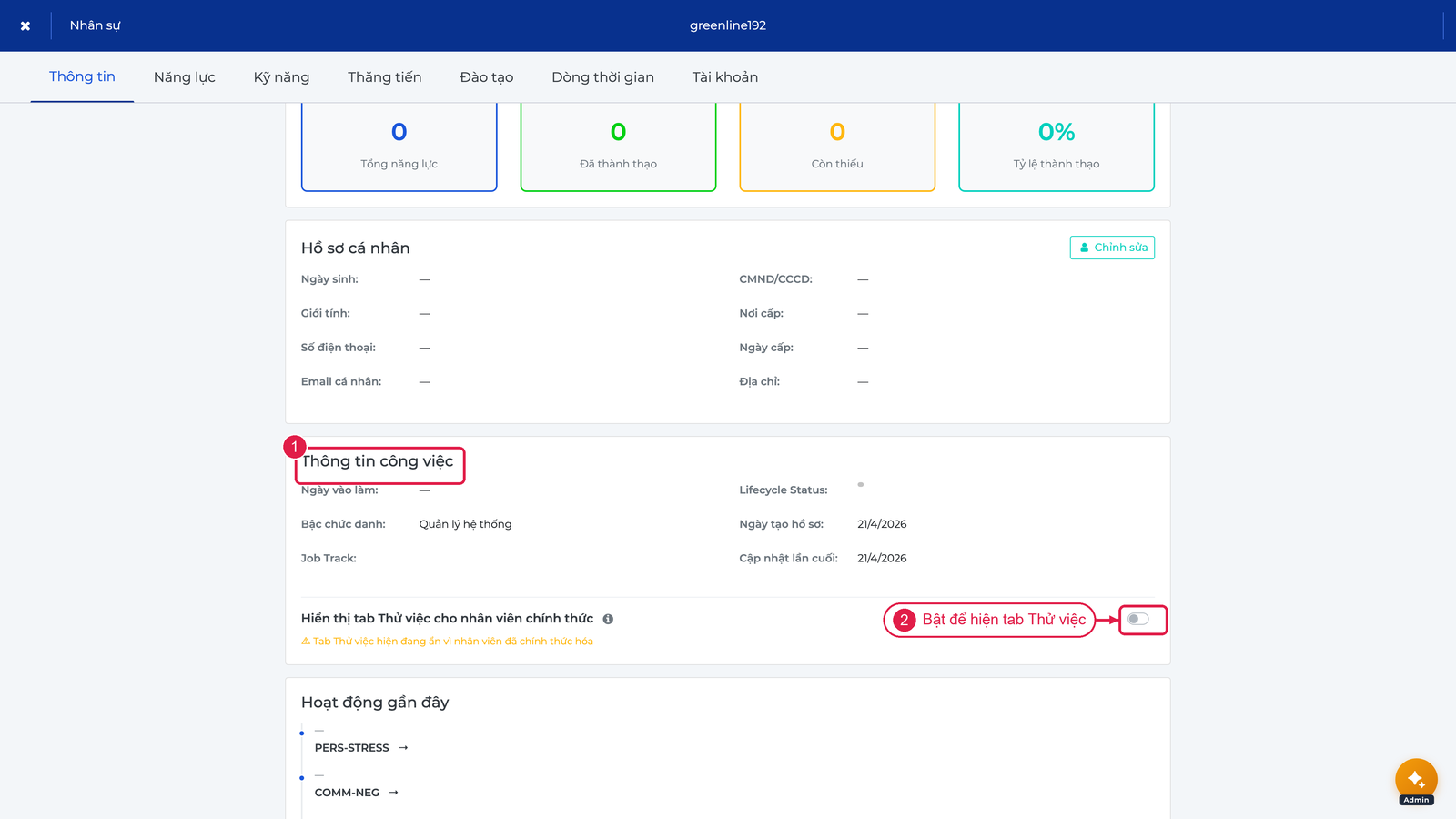Image resolution: width=1456 pixels, height=819 pixels.
Task: Click the Tỷ lệ thành thạo card
Action: (1057, 147)
